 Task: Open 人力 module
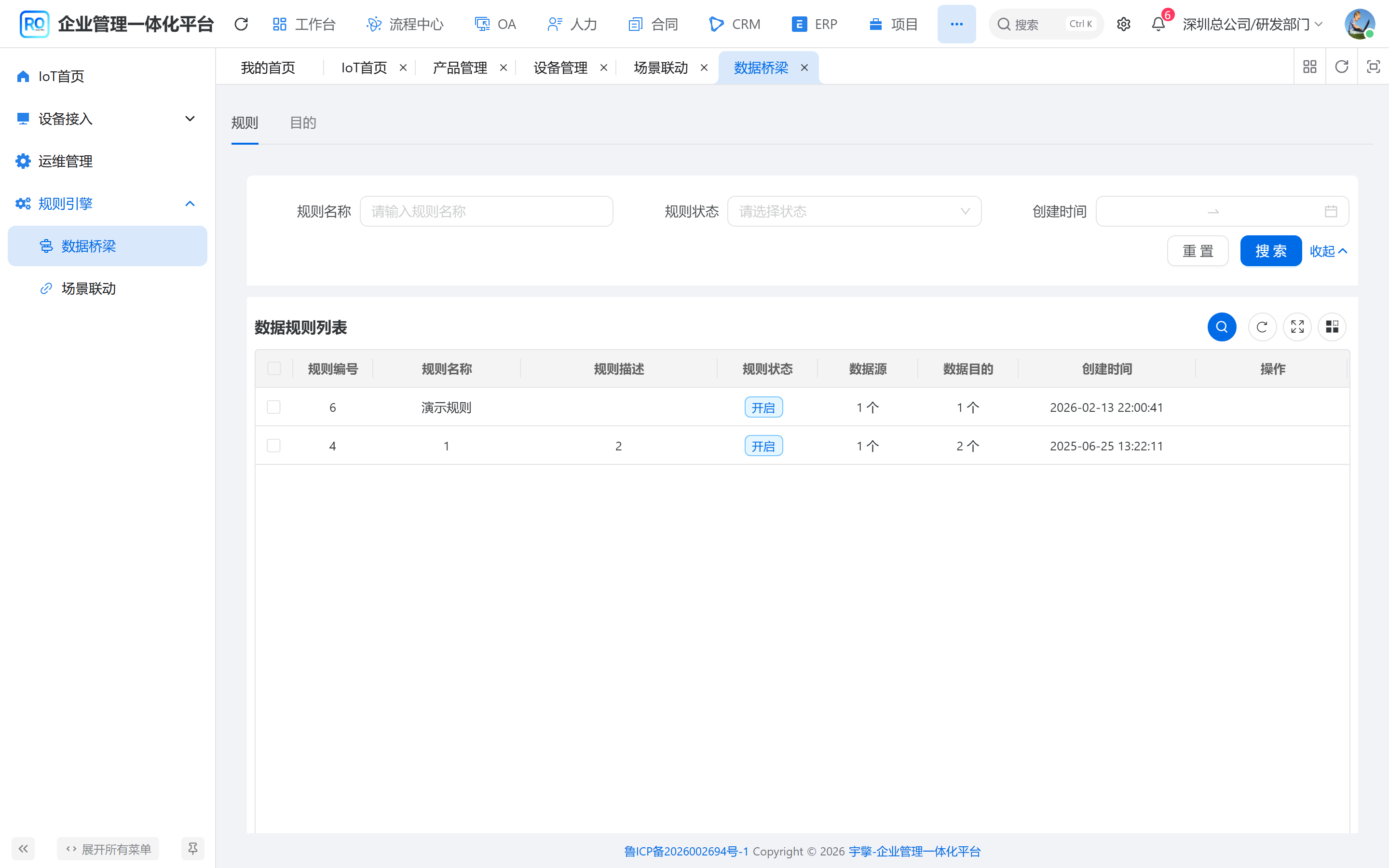point(572,24)
